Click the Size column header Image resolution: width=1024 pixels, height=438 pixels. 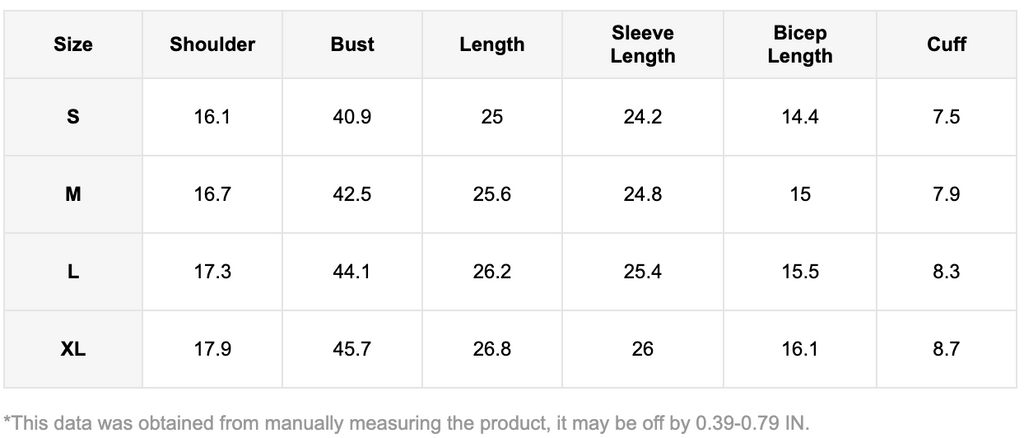click(73, 45)
